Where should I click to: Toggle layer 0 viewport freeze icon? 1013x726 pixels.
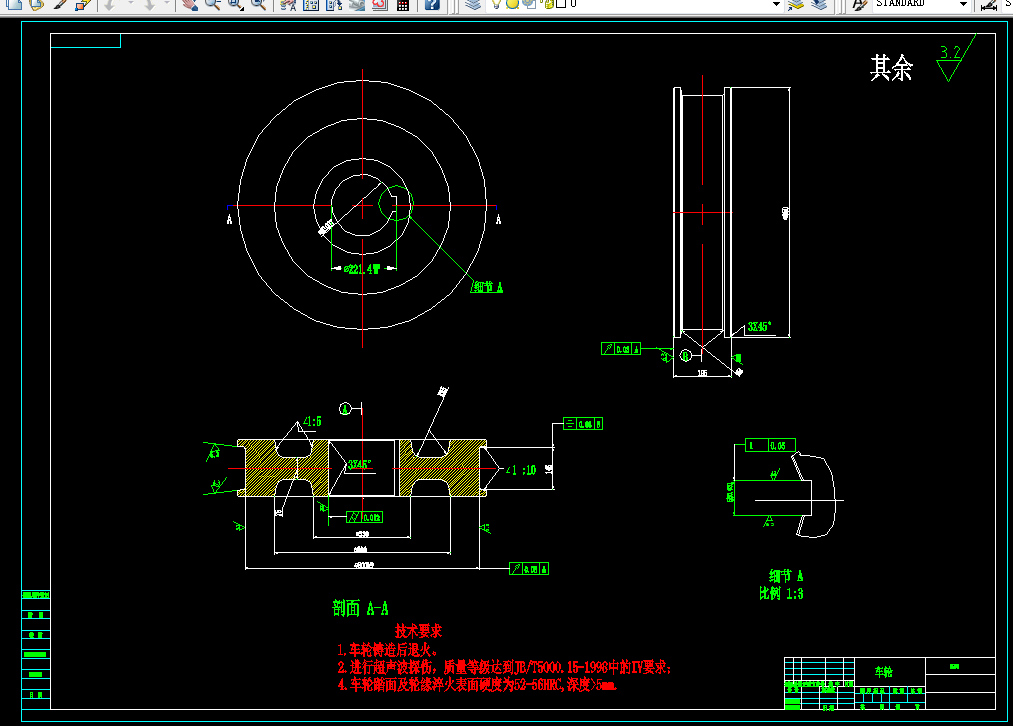tap(528, 3)
